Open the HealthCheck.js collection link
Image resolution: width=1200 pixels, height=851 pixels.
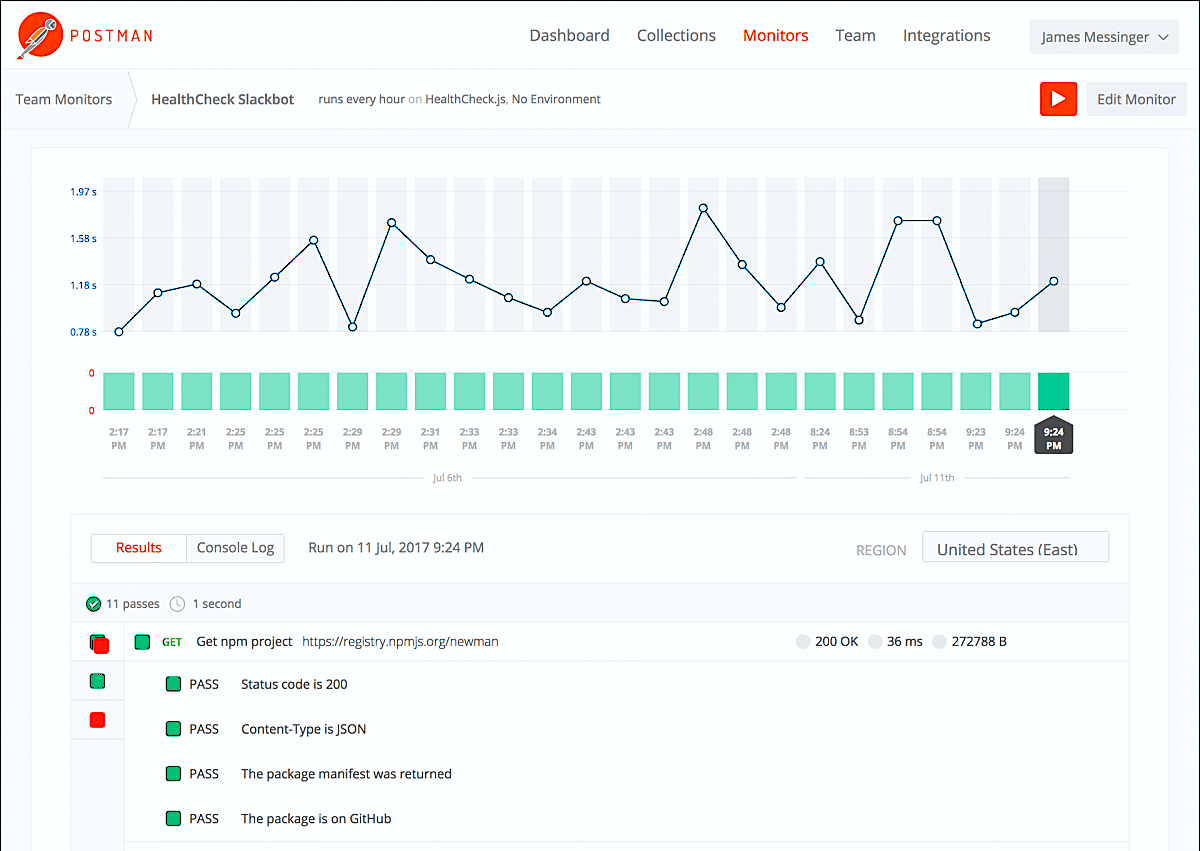click(466, 99)
